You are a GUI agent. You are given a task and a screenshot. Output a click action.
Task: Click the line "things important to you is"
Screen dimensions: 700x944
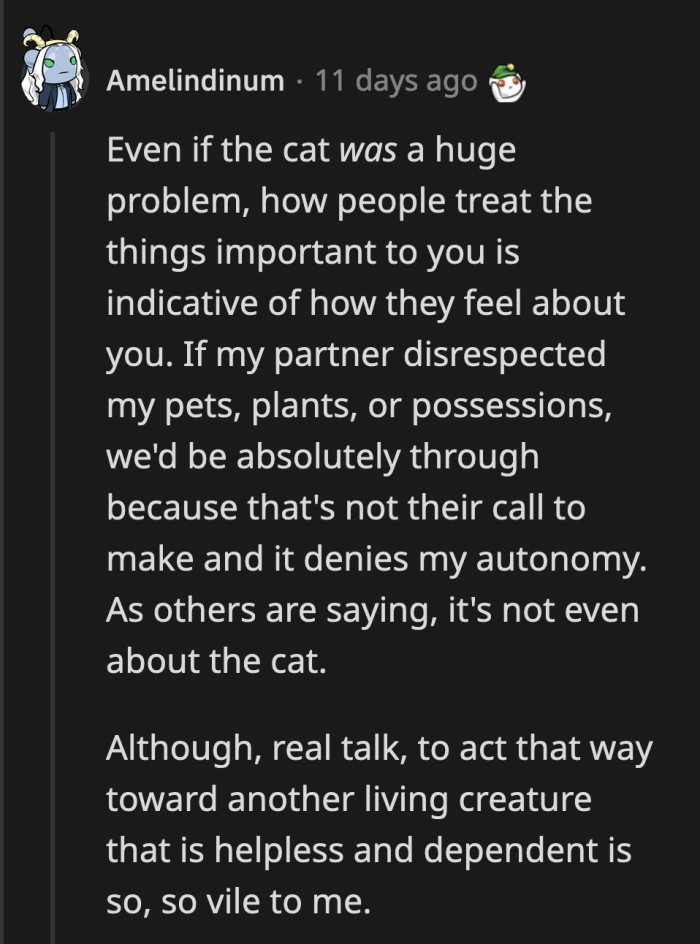pyautogui.click(x=313, y=253)
